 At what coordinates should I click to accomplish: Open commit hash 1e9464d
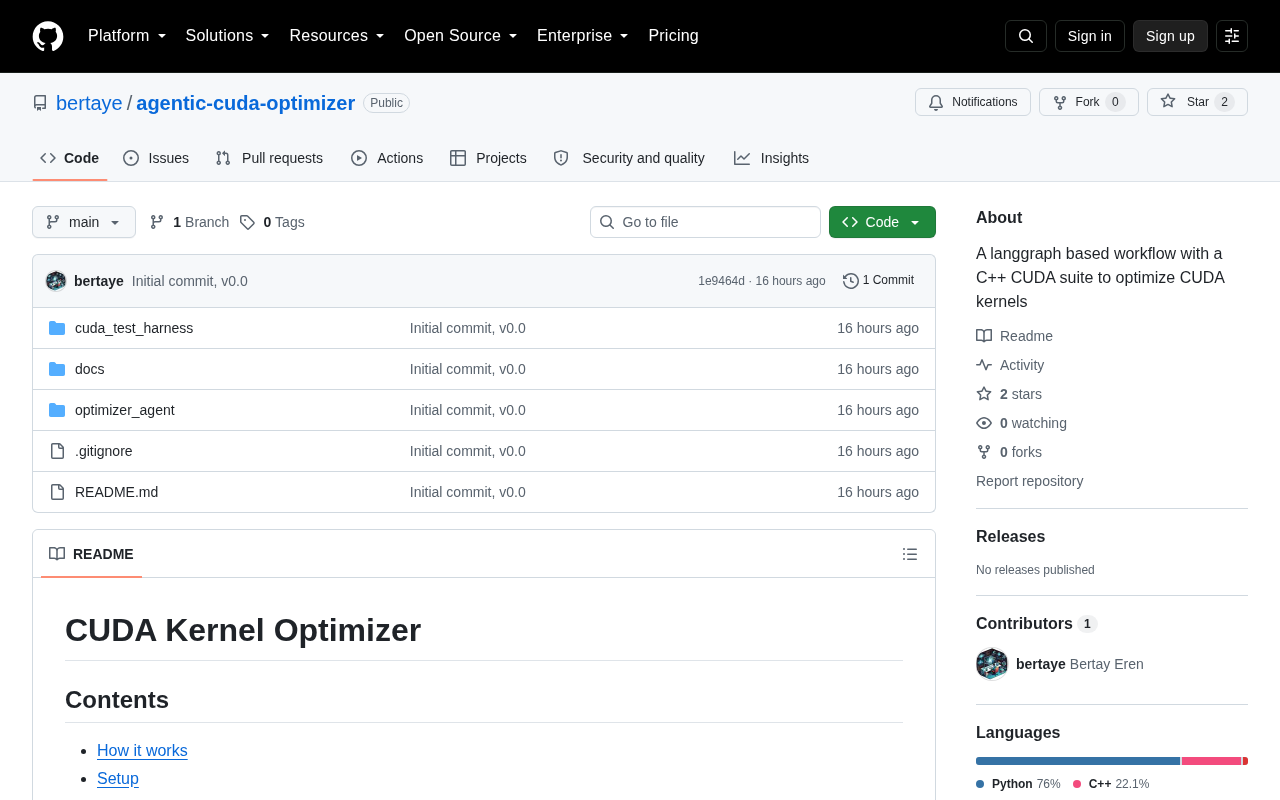pyautogui.click(x=721, y=281)
